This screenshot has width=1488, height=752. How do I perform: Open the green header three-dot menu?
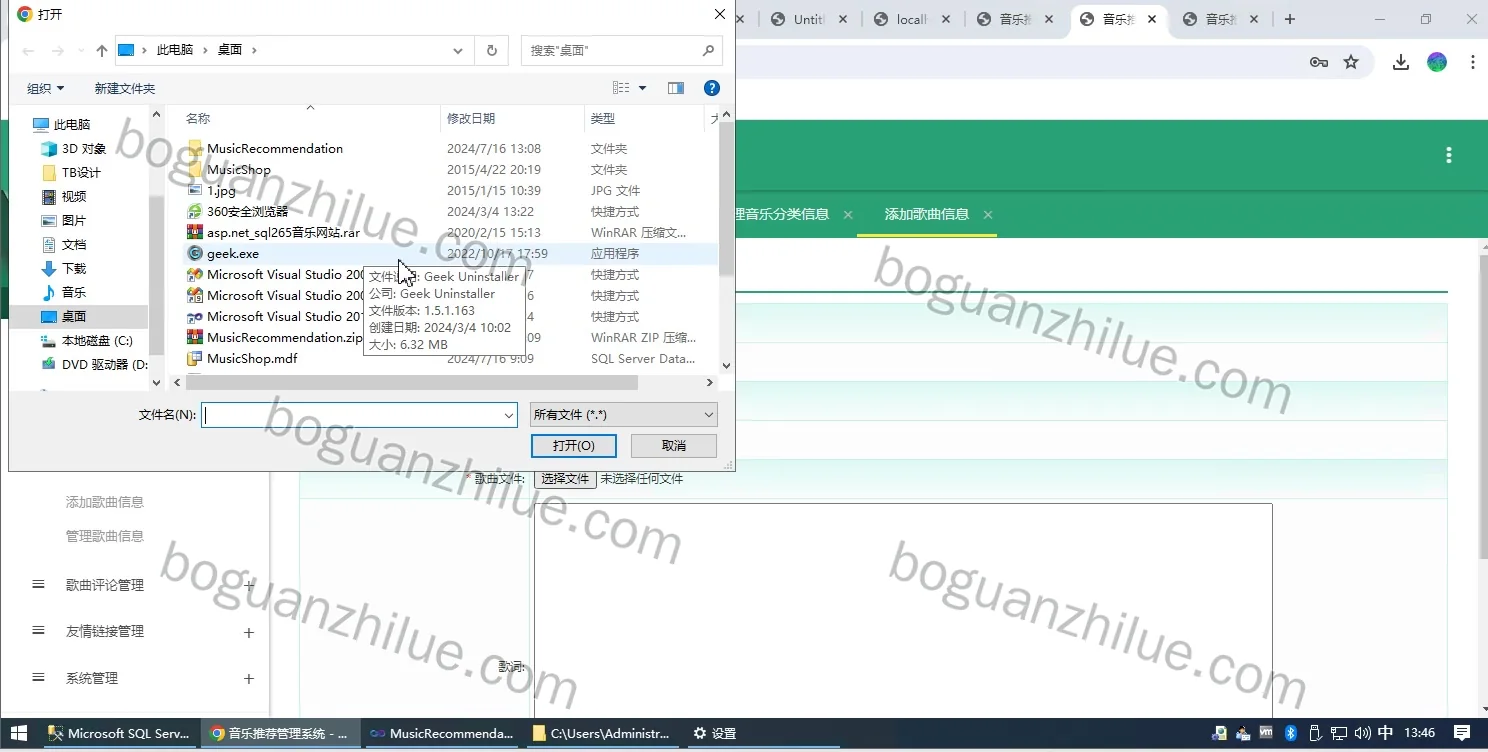[x=1449, y=155]
